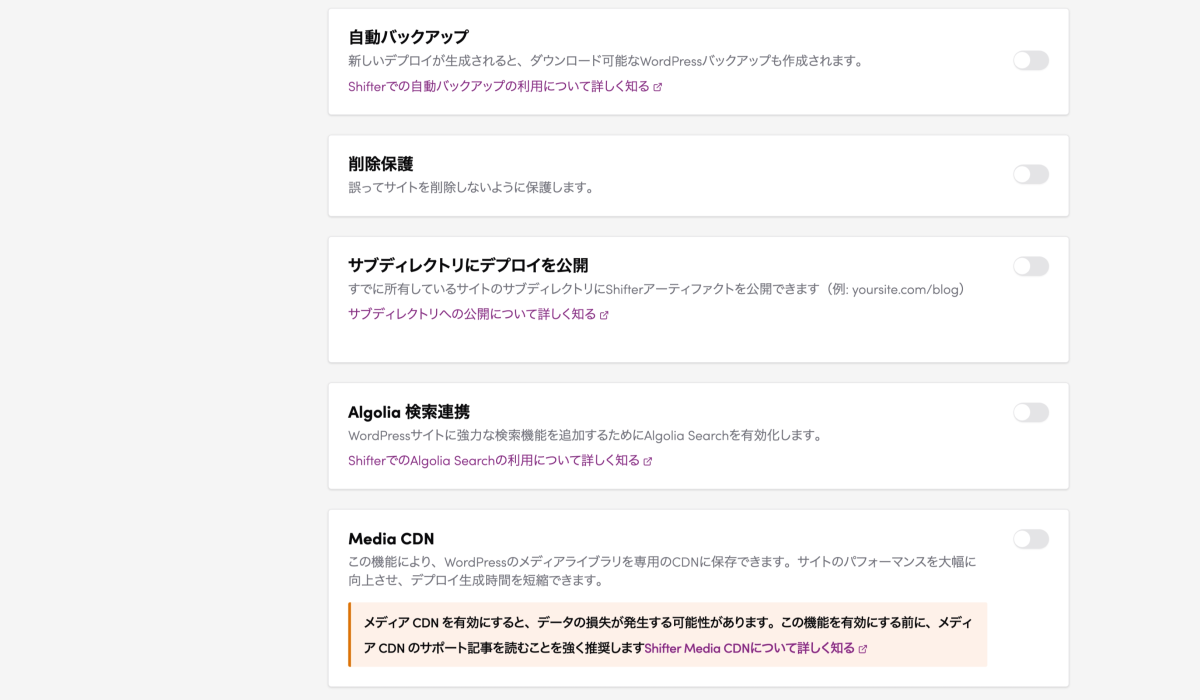Toggle サブディレクトリにデプロイを公開 on

1031,266
